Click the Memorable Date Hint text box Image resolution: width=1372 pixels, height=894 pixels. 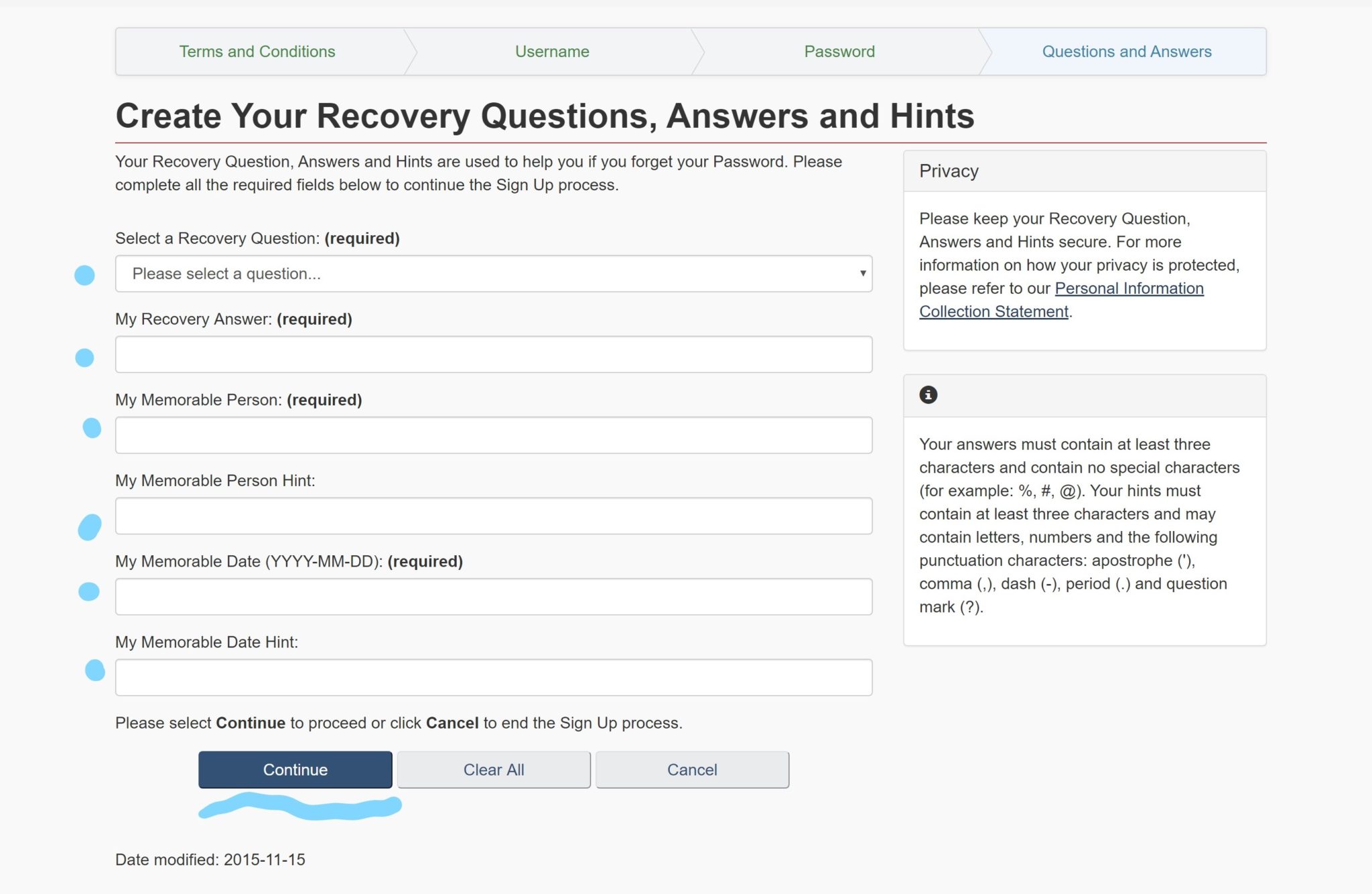pos(493,677)
